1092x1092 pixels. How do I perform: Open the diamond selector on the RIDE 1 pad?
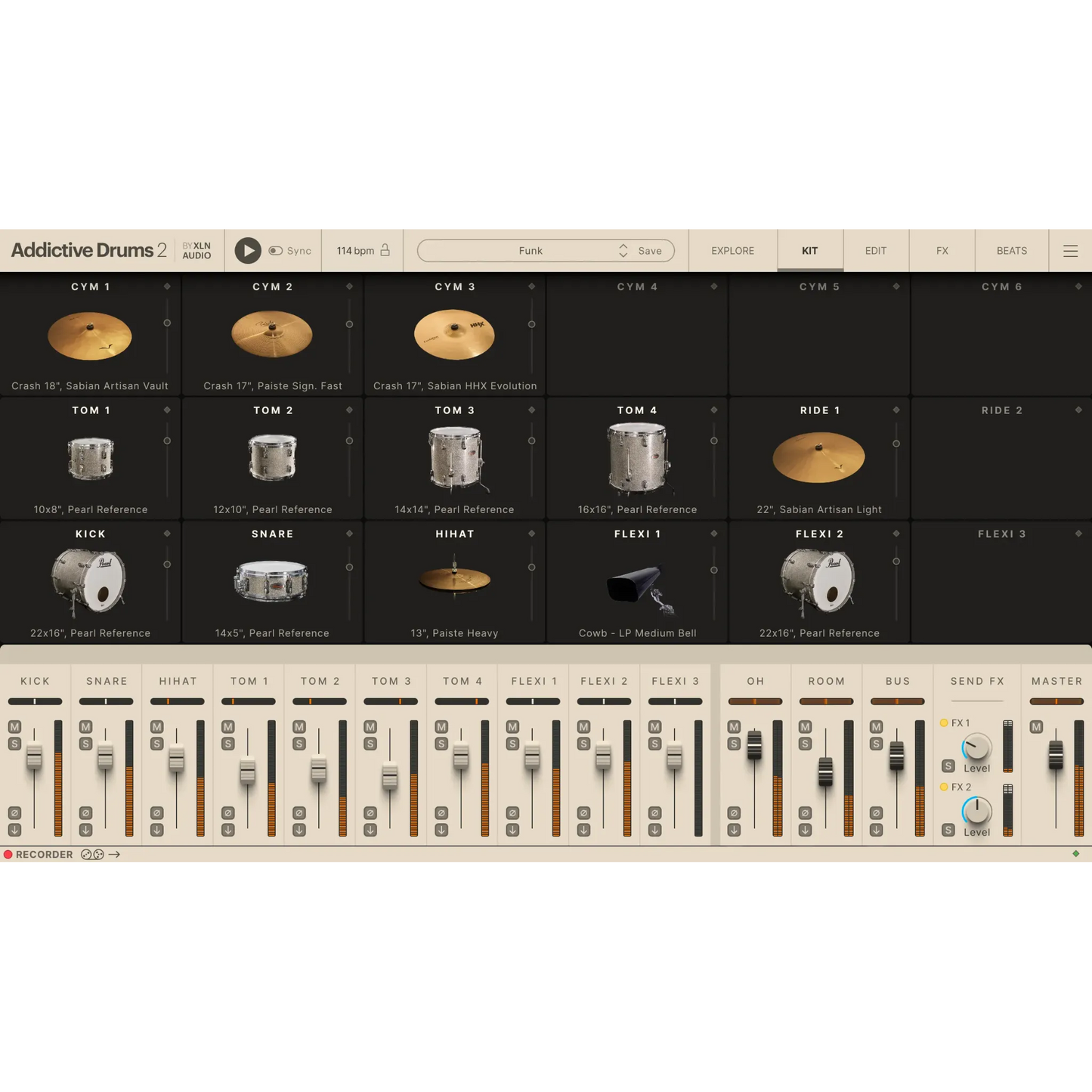[896, 410]
